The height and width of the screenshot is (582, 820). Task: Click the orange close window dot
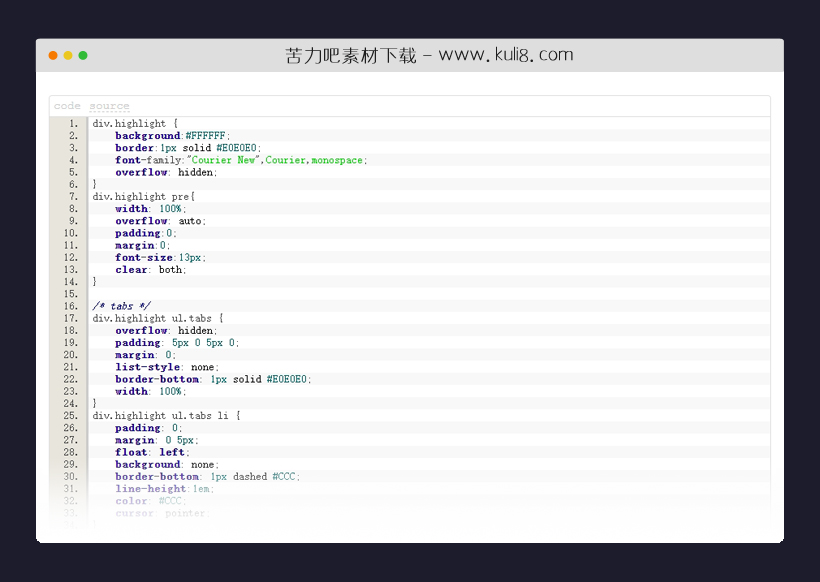pyautogui.click(x=53, y=55)
